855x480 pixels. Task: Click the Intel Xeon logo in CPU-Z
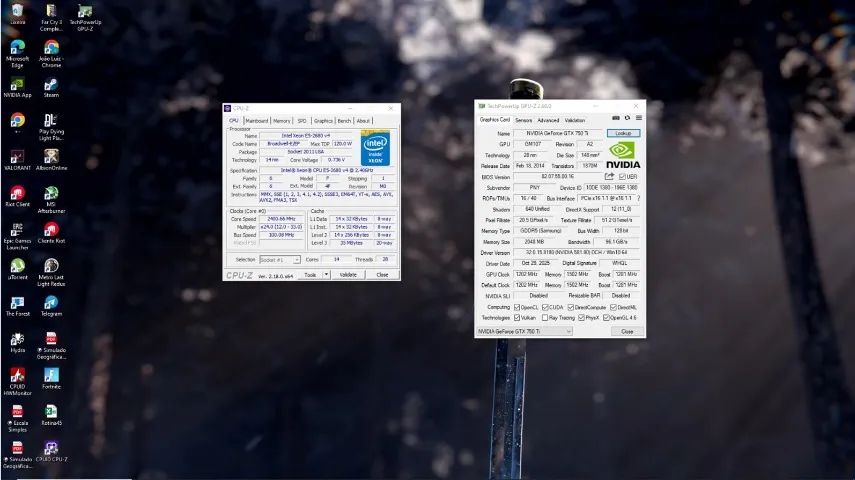pyautogui.click(x=375, y=148)
